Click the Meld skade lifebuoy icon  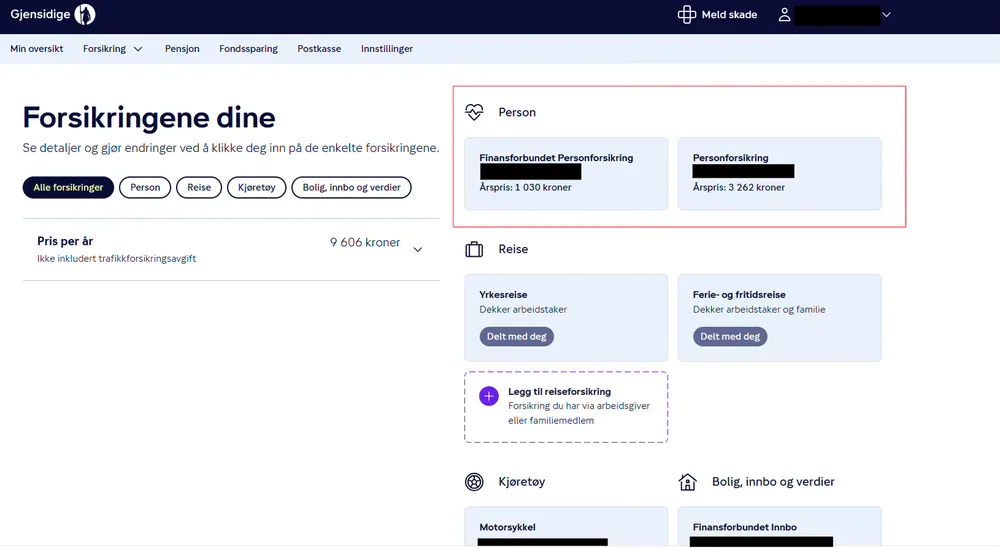[686, 15]
